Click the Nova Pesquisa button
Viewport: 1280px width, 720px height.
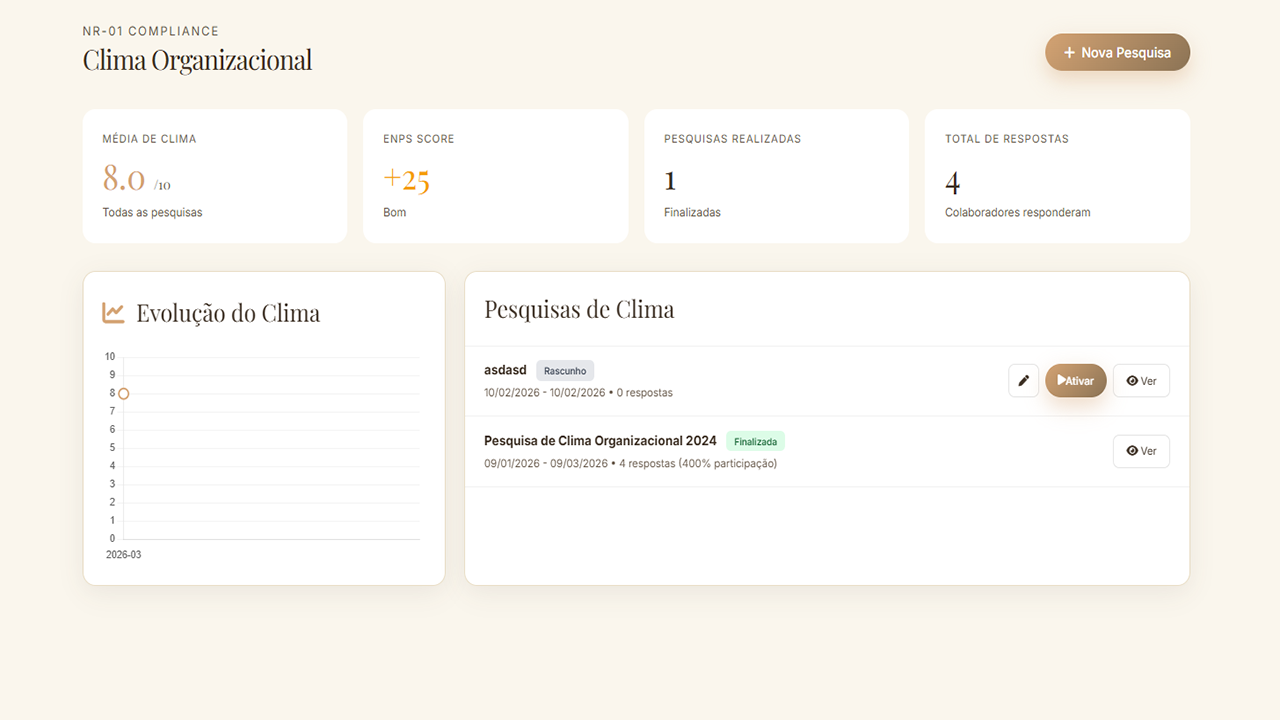click(1117, 53)
